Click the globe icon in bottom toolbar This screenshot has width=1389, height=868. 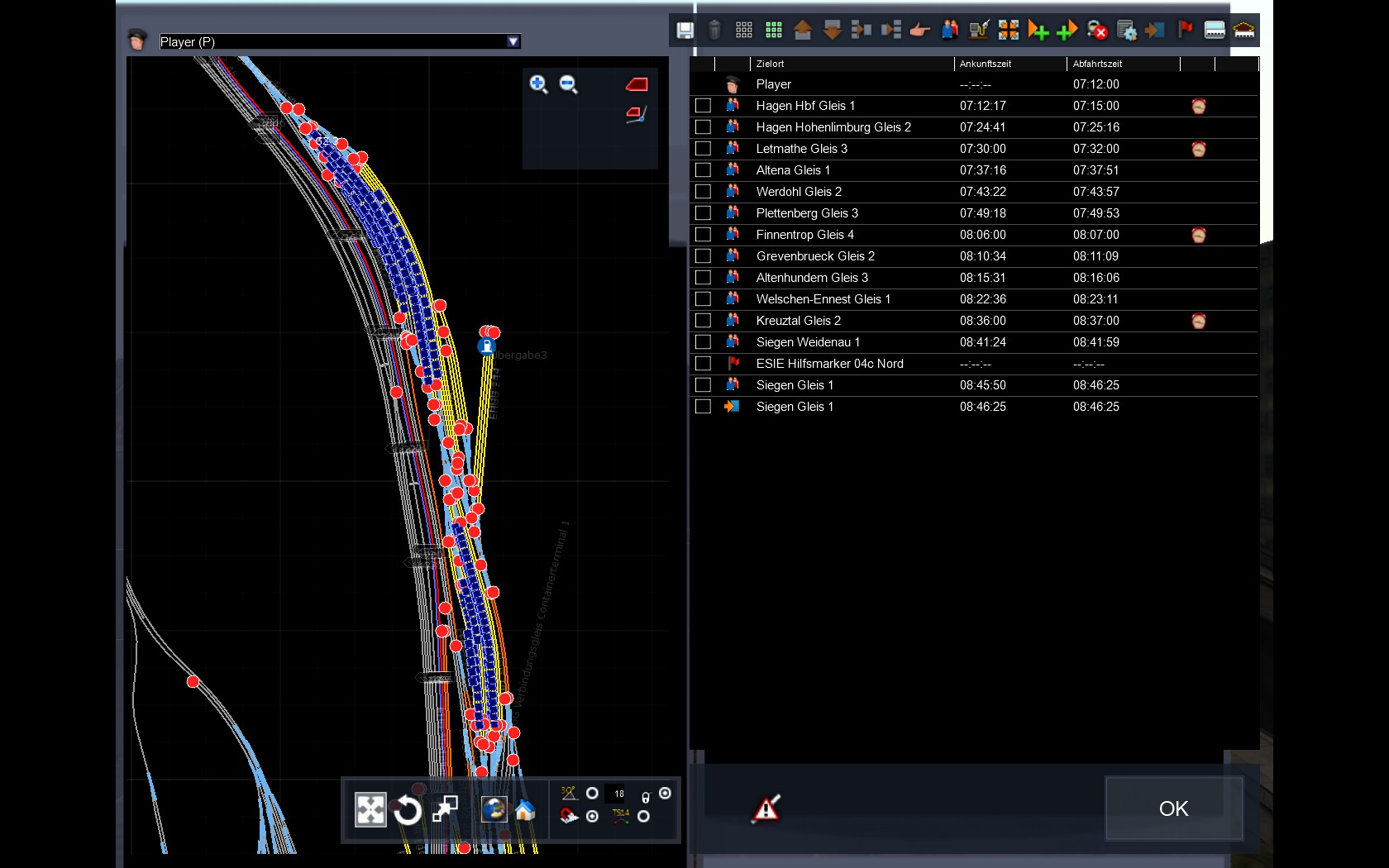[x=494, y=810]
